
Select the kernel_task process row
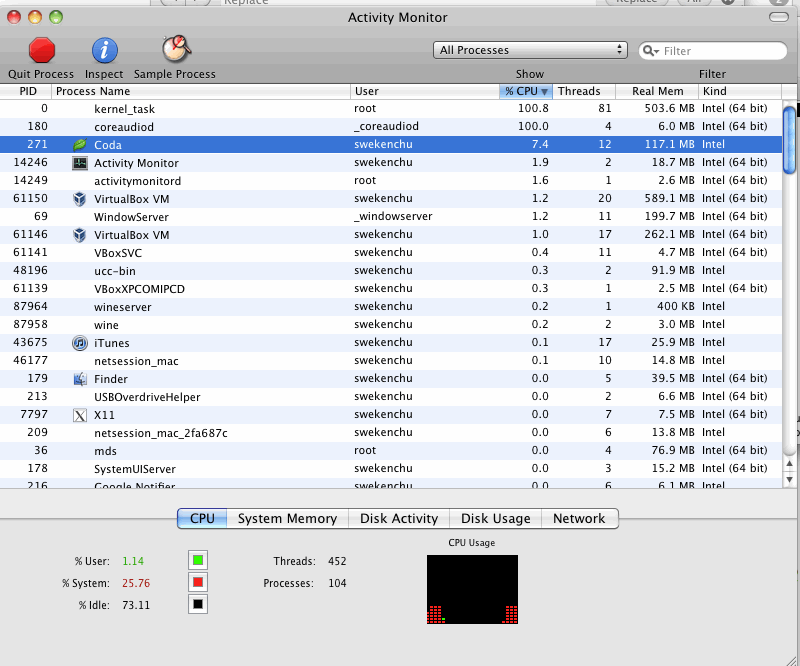click(391, 109)
